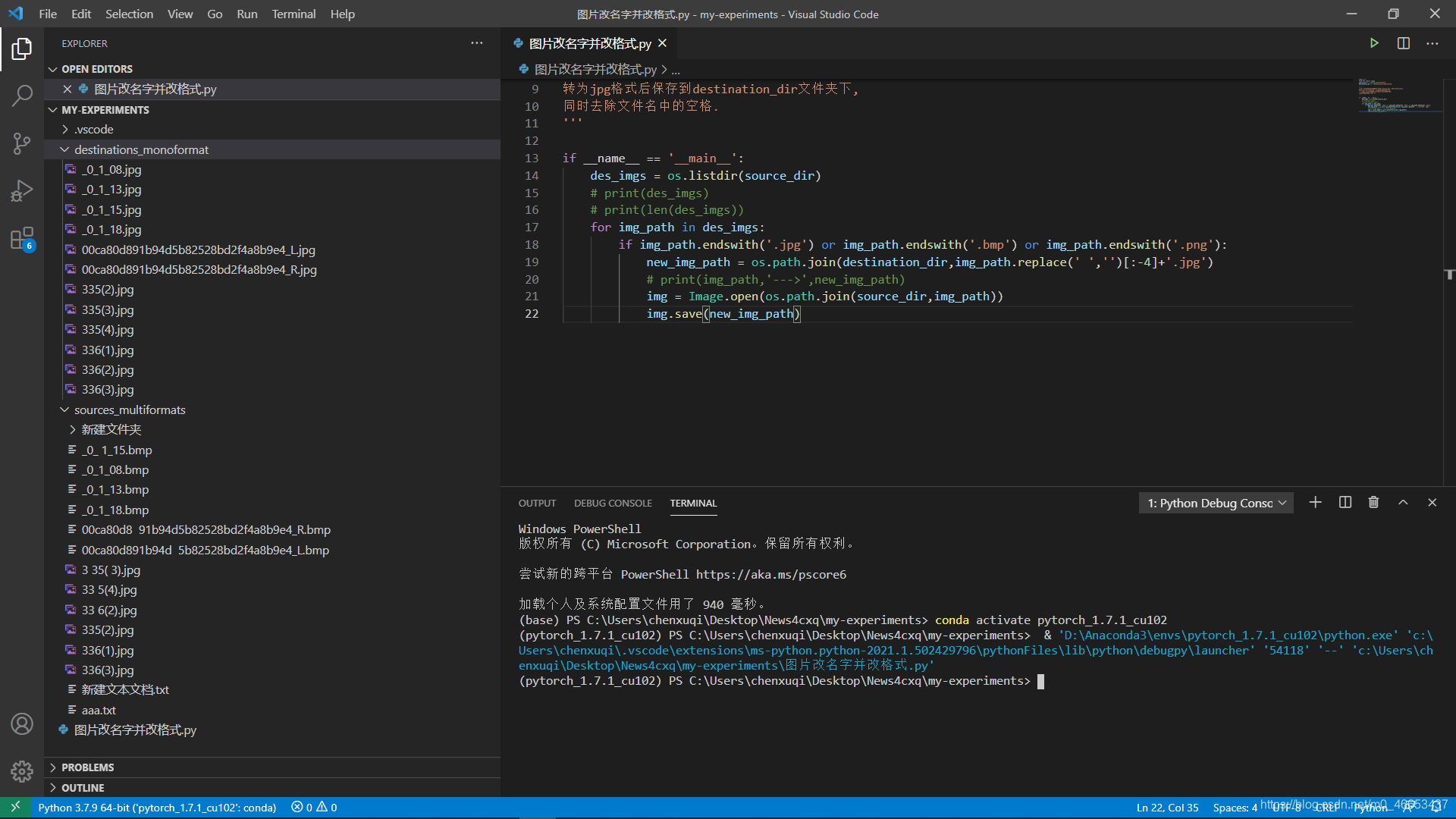Open the Terminal menu
Image resolution: width=1456 pixels, height=819 pixels.
[x=293, y=14]
